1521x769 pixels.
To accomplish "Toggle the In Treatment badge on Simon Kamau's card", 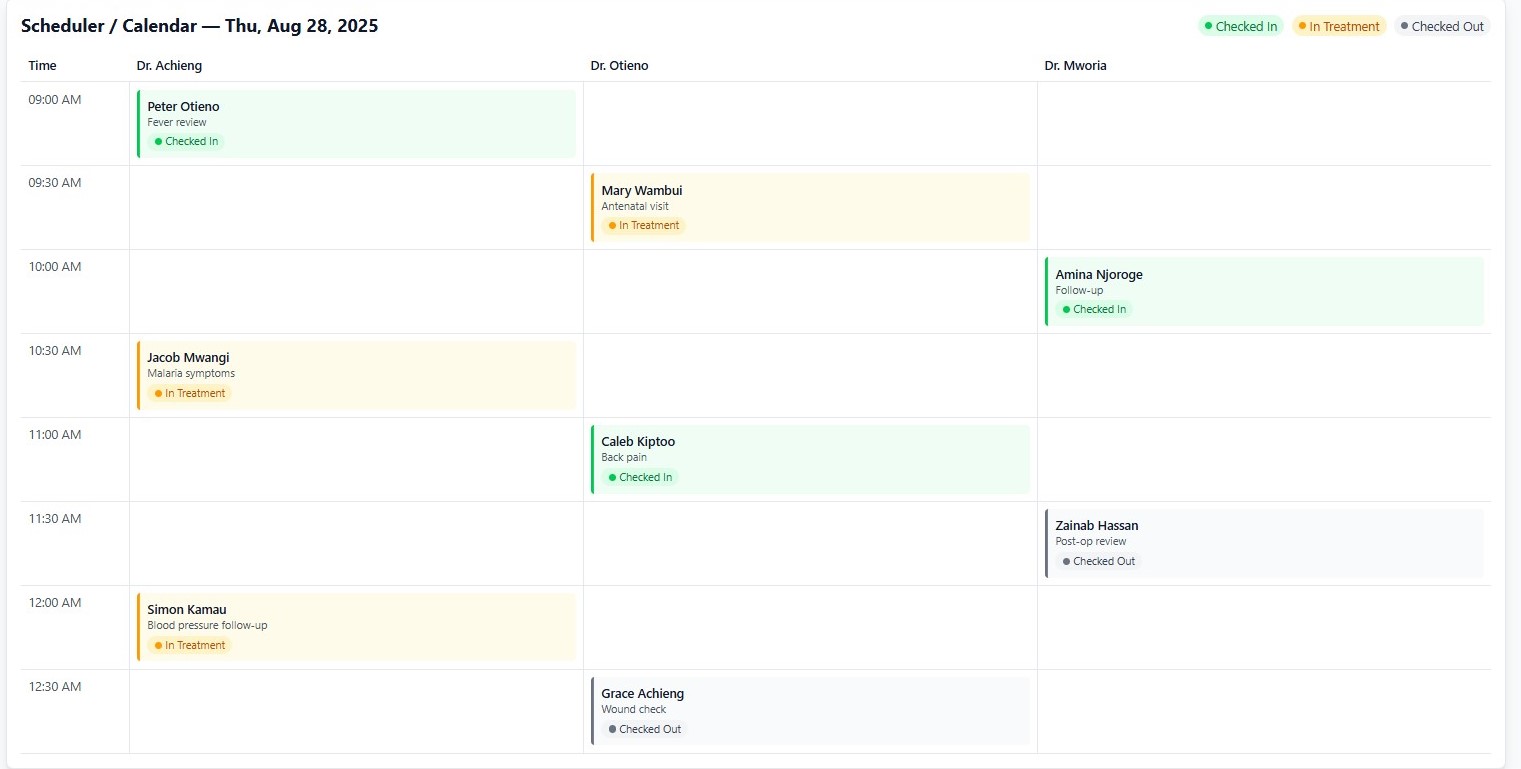I will pyautogui.click(x=189, y=645).
